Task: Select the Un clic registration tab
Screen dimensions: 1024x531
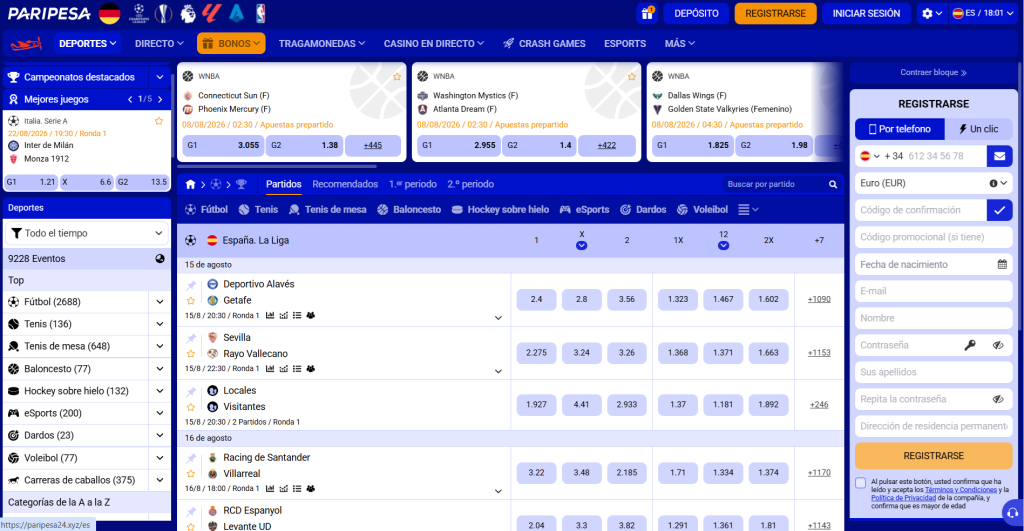Action: [978, 129]
